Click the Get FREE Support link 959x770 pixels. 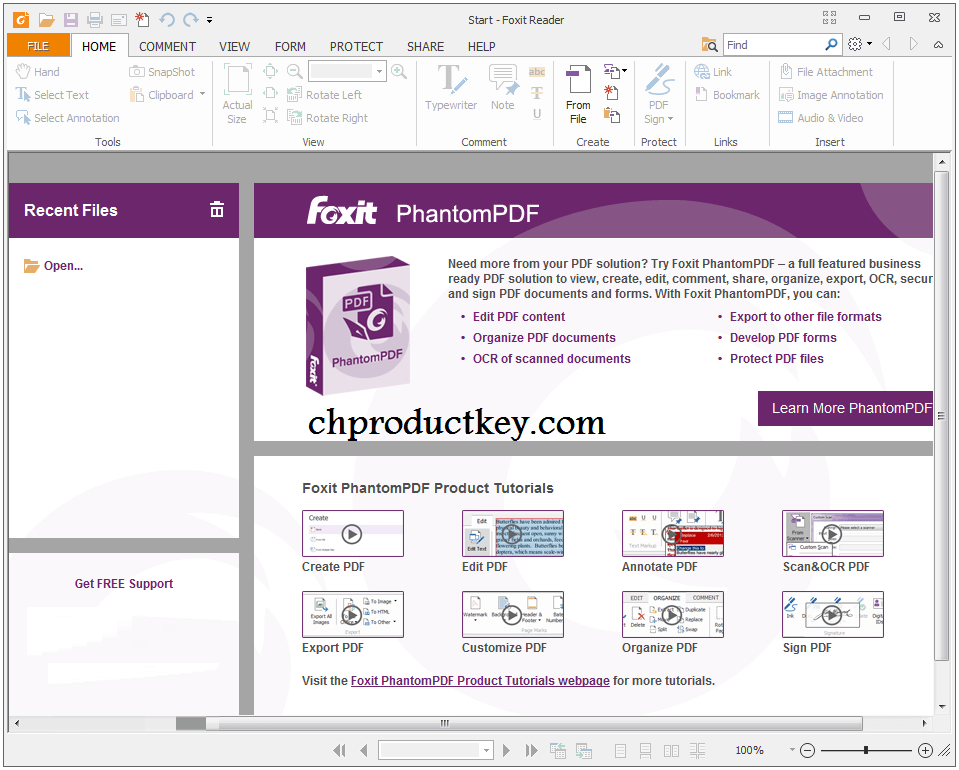click(x=124, y=583)
